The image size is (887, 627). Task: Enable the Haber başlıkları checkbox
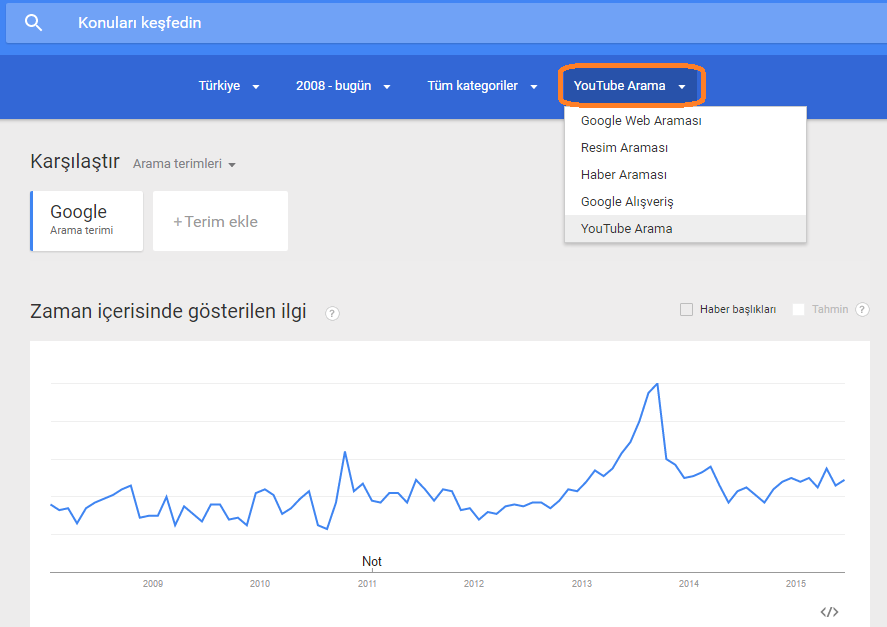(686, 310)
